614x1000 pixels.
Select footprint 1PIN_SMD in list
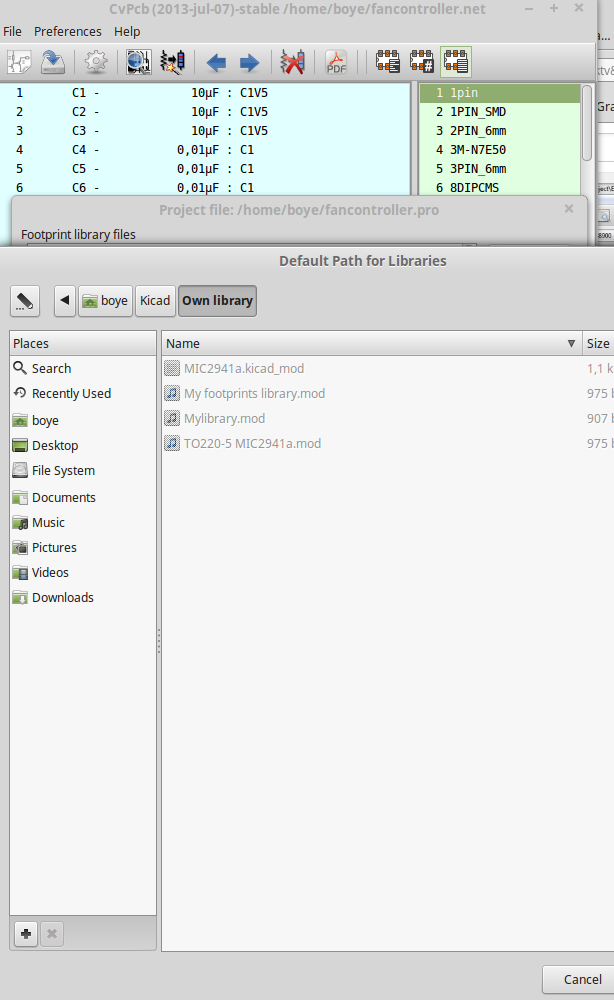[x=500, y=112]
